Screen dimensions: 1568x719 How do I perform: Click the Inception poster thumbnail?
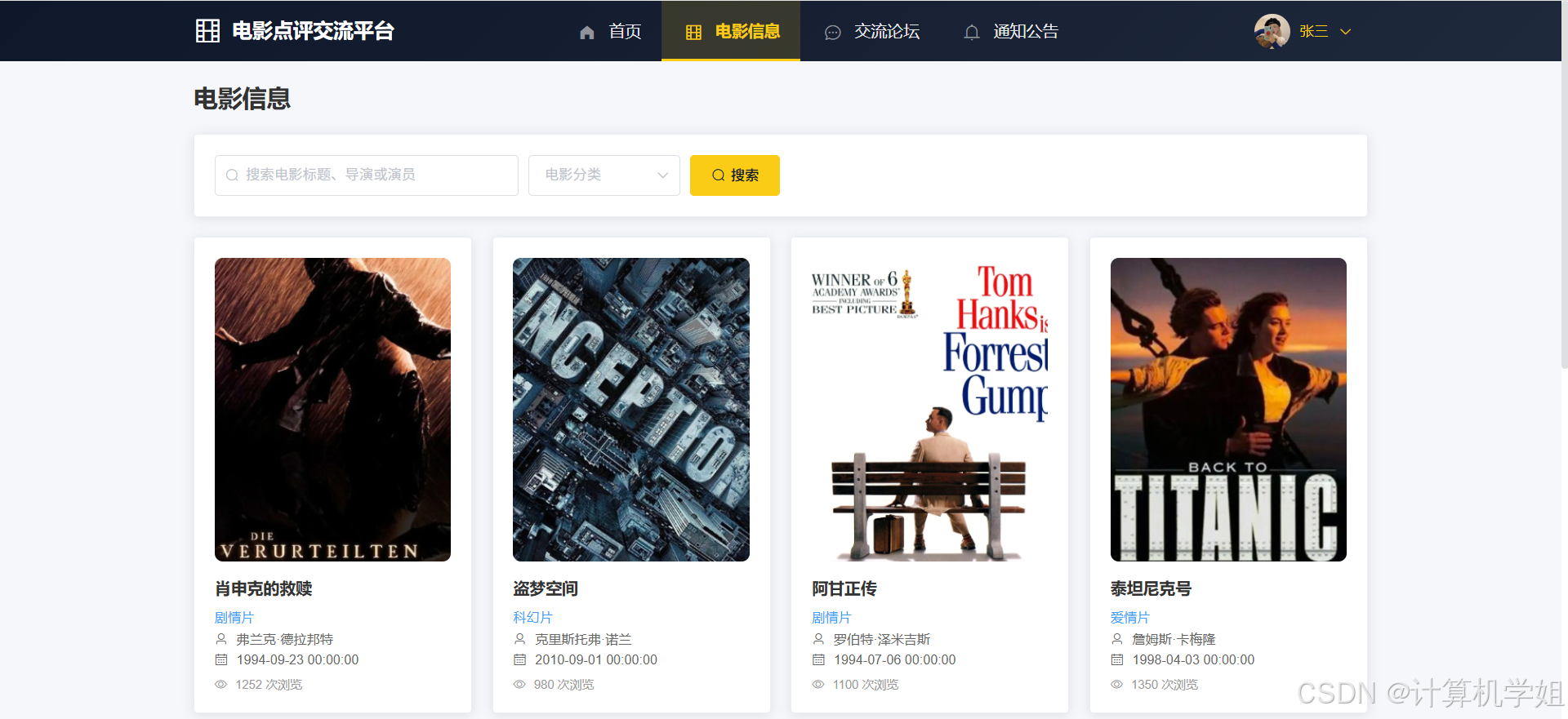(631, 410)
